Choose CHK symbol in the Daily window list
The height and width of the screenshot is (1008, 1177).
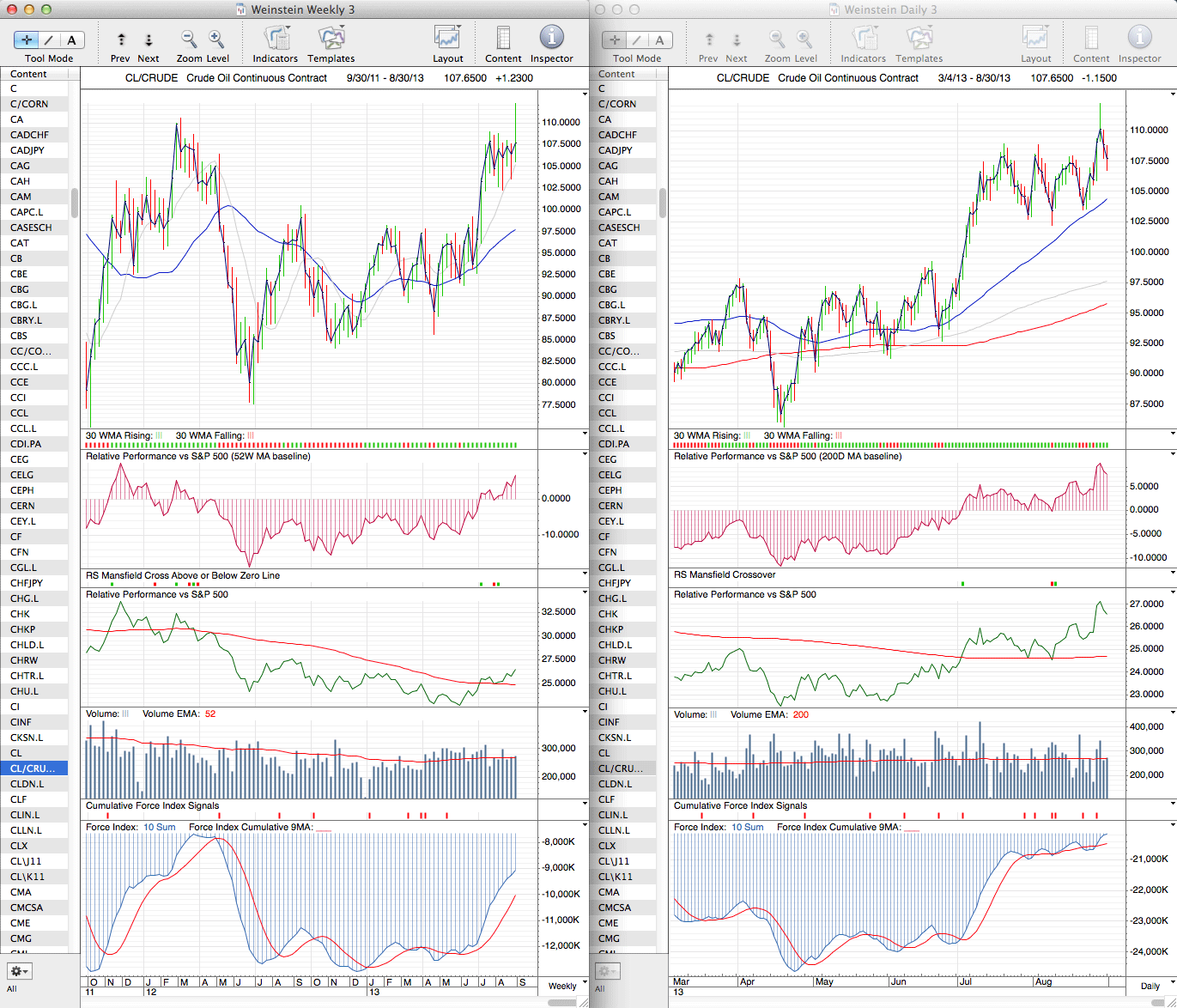pyautogui.click(x=608, y=614)
